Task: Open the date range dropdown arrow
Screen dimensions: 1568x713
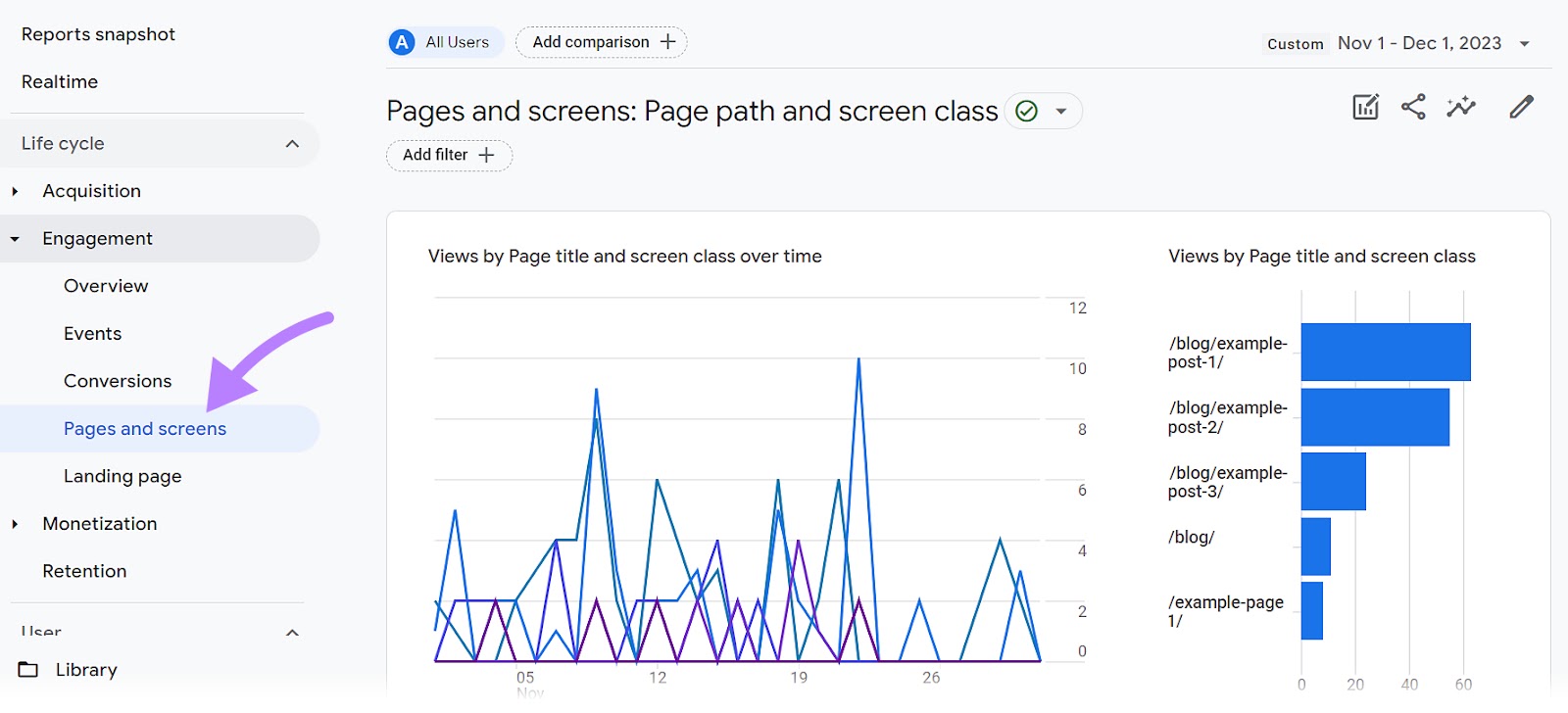Action: coord(1524,44)
